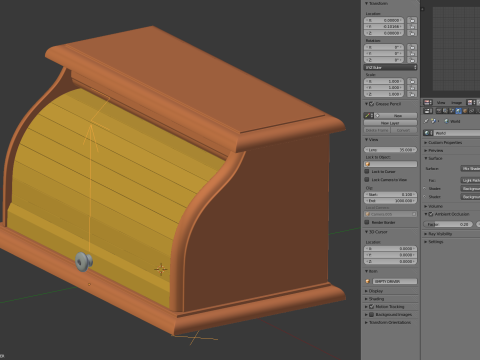The image size is (480, 360).
Task: Open the XYZ Euler rotation mode dropdown
Action: 390,67
